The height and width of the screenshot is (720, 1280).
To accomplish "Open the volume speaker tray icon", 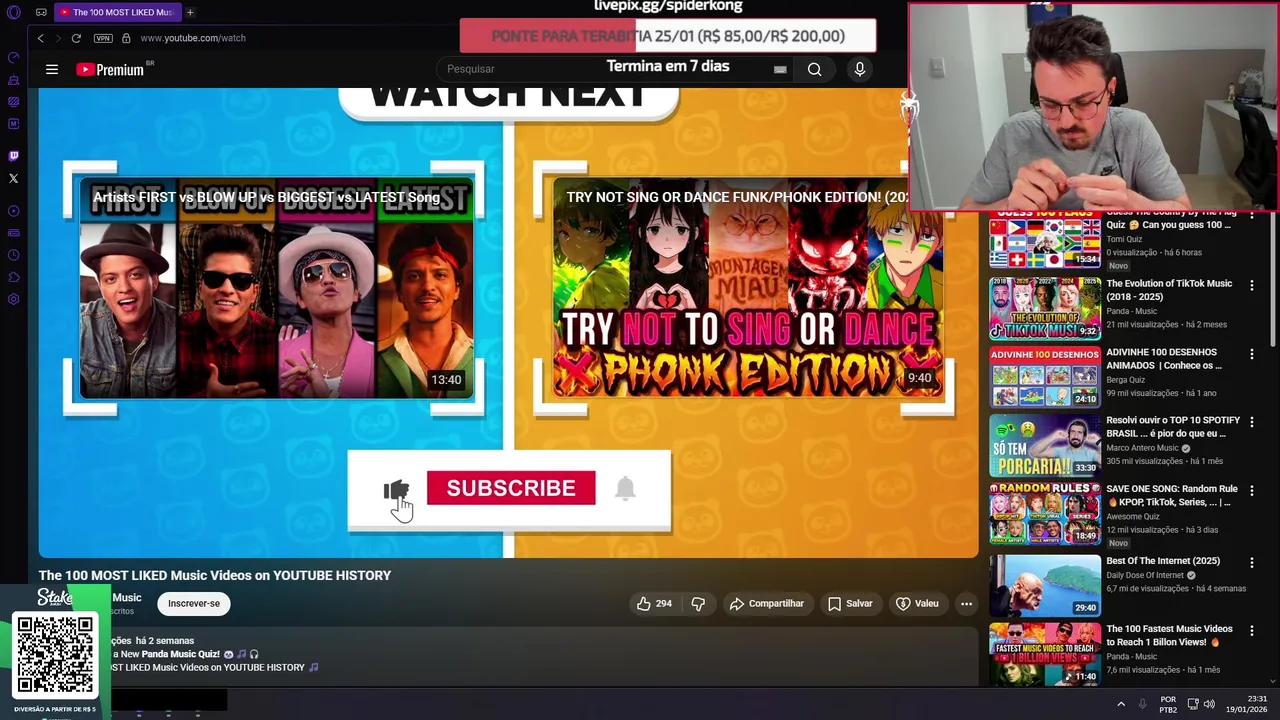I will 1209,704.
